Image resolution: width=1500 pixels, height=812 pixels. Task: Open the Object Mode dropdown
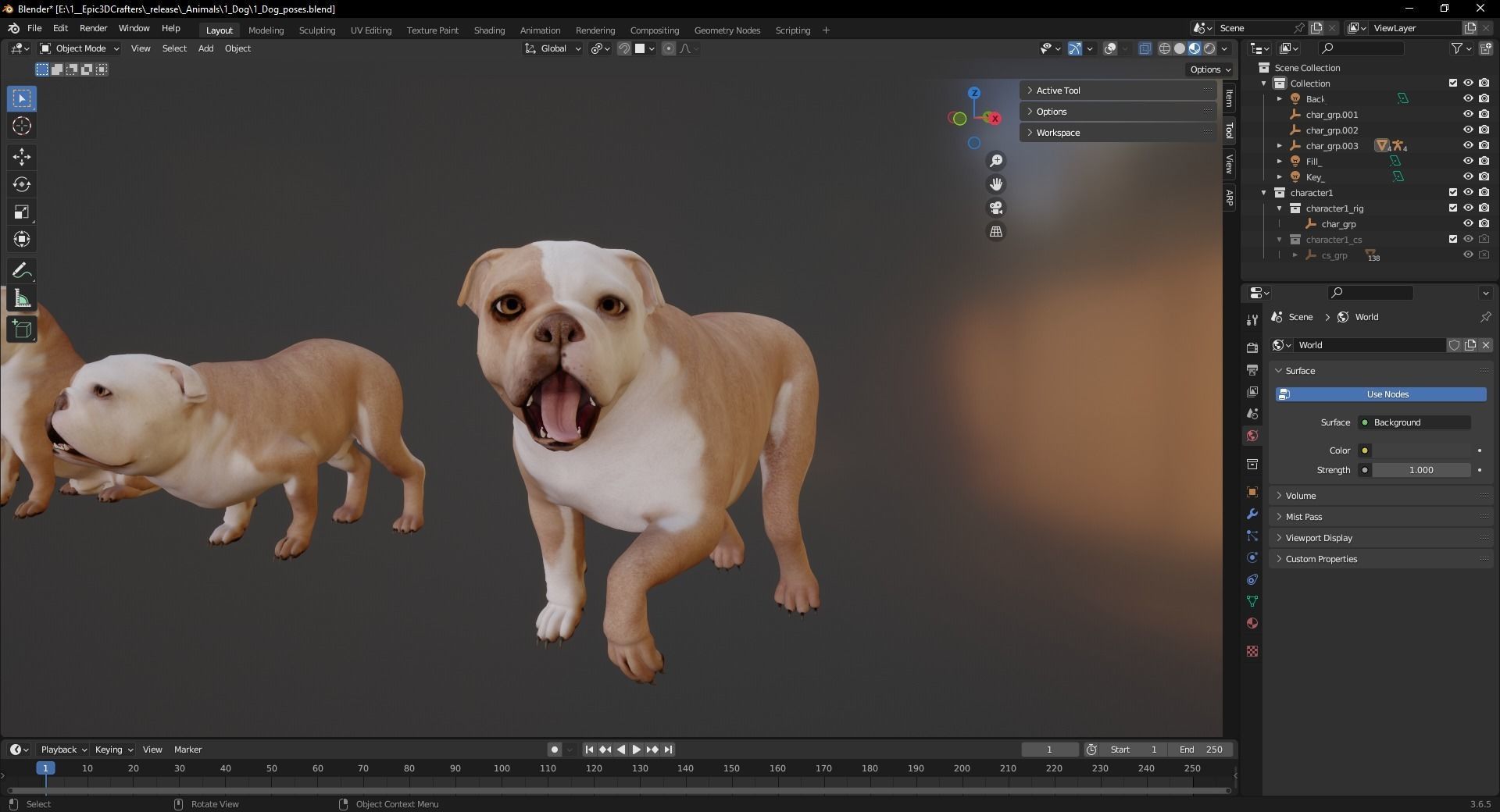pyautogui.click(x=80, y=48)
